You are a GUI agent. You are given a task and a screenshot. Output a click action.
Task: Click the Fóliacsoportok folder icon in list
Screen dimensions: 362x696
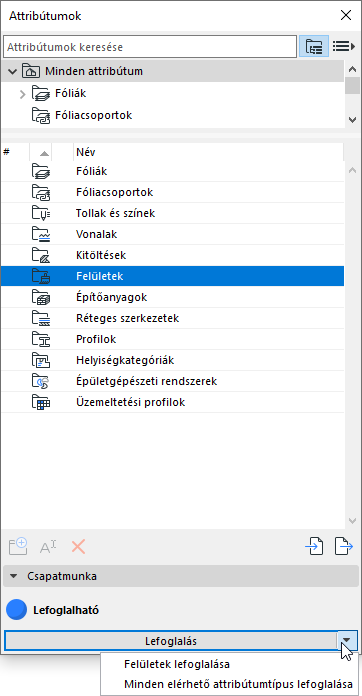[x=42, y=192]
